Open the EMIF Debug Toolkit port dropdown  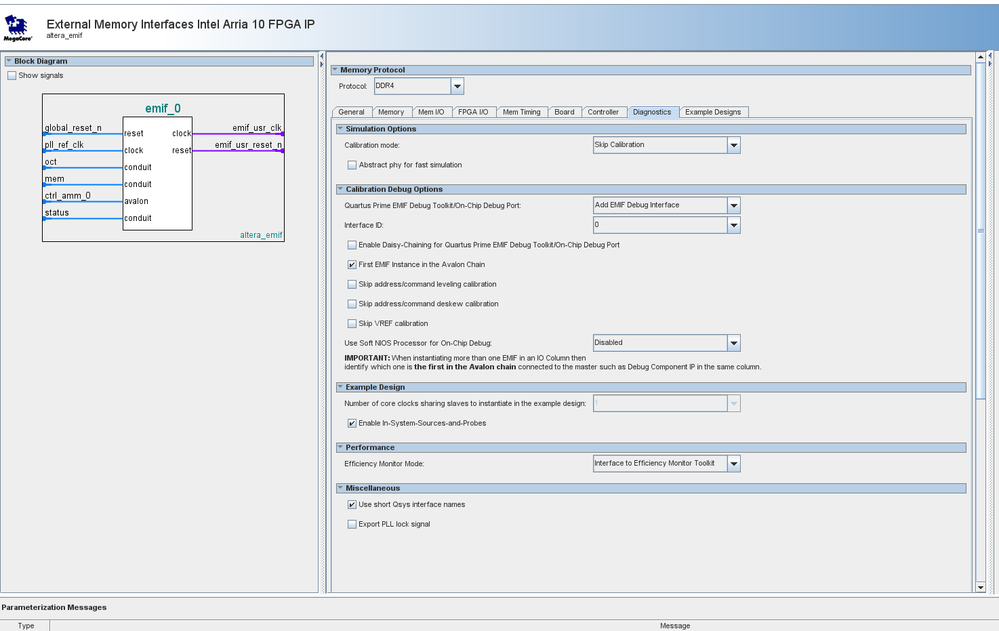(x=733, y=205)
